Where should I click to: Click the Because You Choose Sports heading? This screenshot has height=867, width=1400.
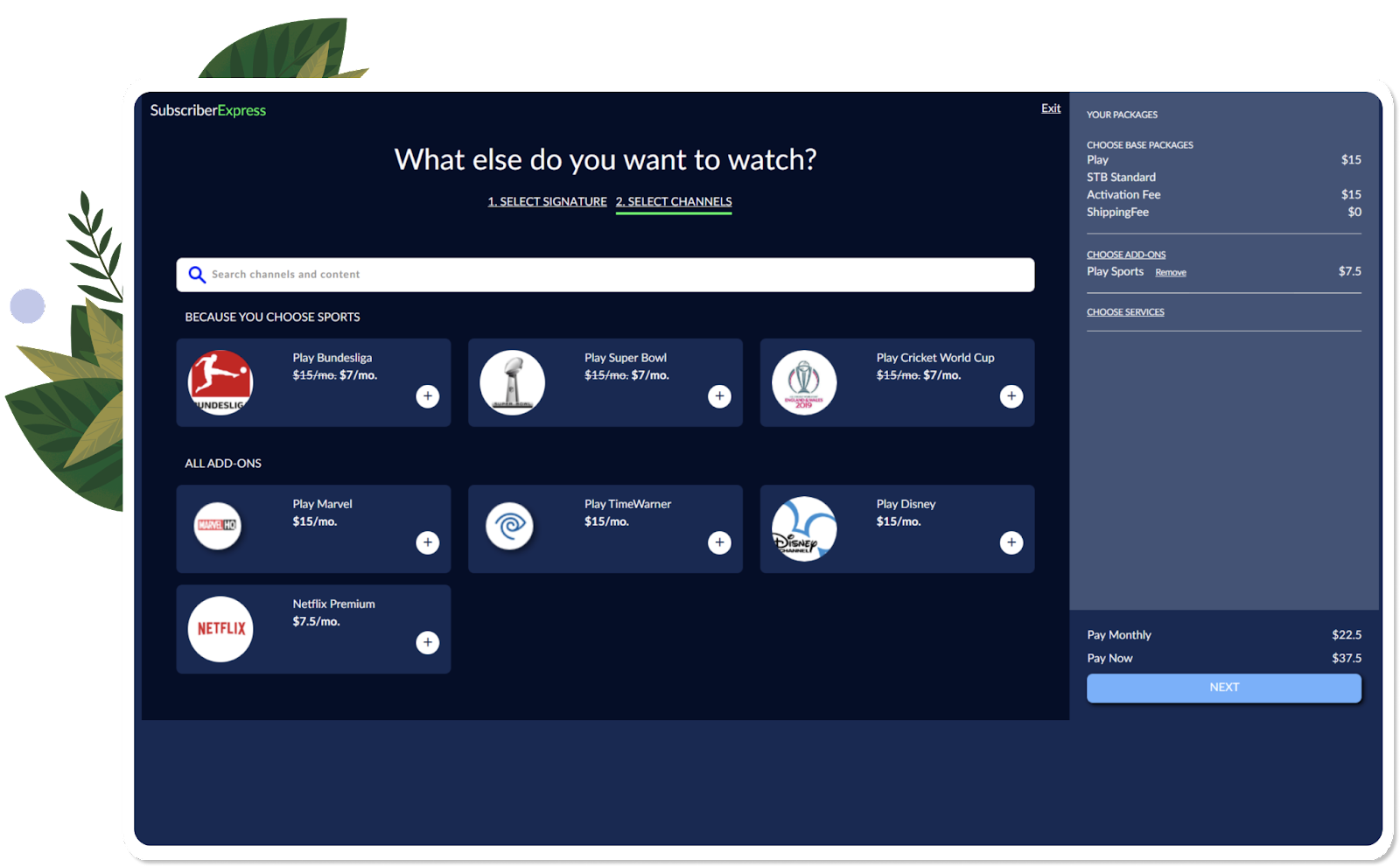pyautogui.click(x=272, y=317)
